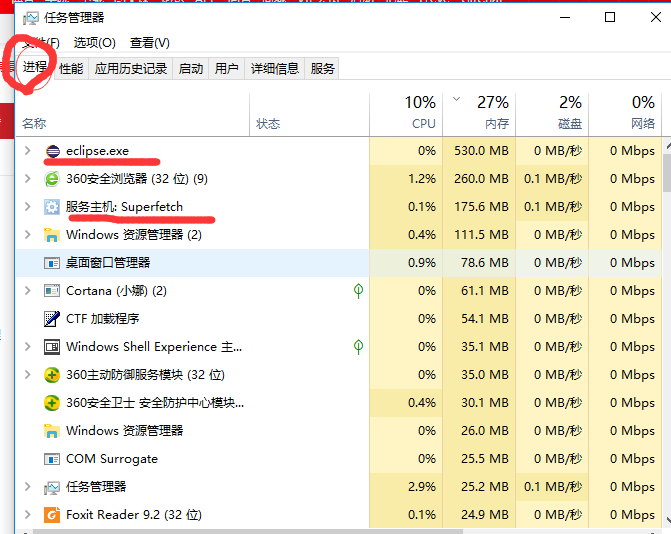Click the 360安全浏览器 green browser icon
The height and width of the screenshot is (534, 671).
click(x=52, y=179)
